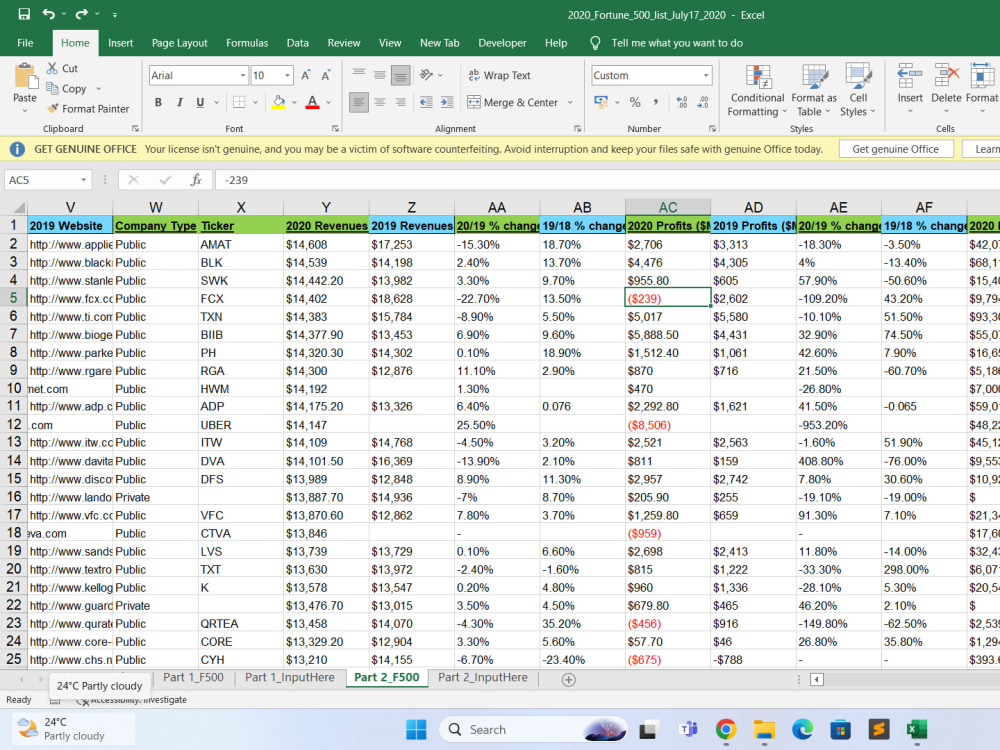This screenshot has width=1000, height=750.
Task: Toggle bold formatting
Action: (x=158, y=103)
